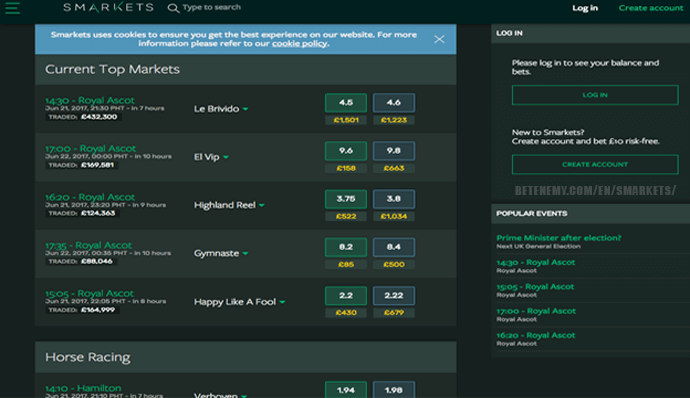Open popular event 16:20 - Royal Ascot
Viewport: 690px width, 398px height.
click(536, 335)
